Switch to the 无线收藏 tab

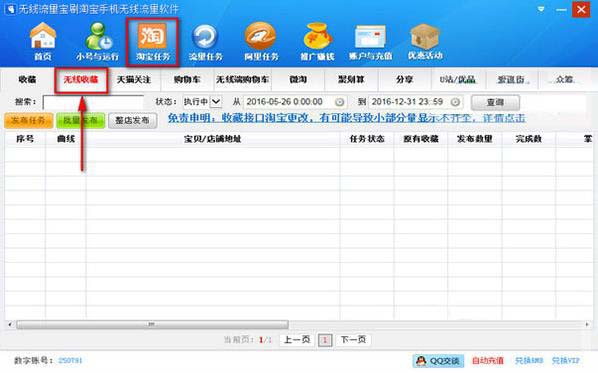(81, 80)
